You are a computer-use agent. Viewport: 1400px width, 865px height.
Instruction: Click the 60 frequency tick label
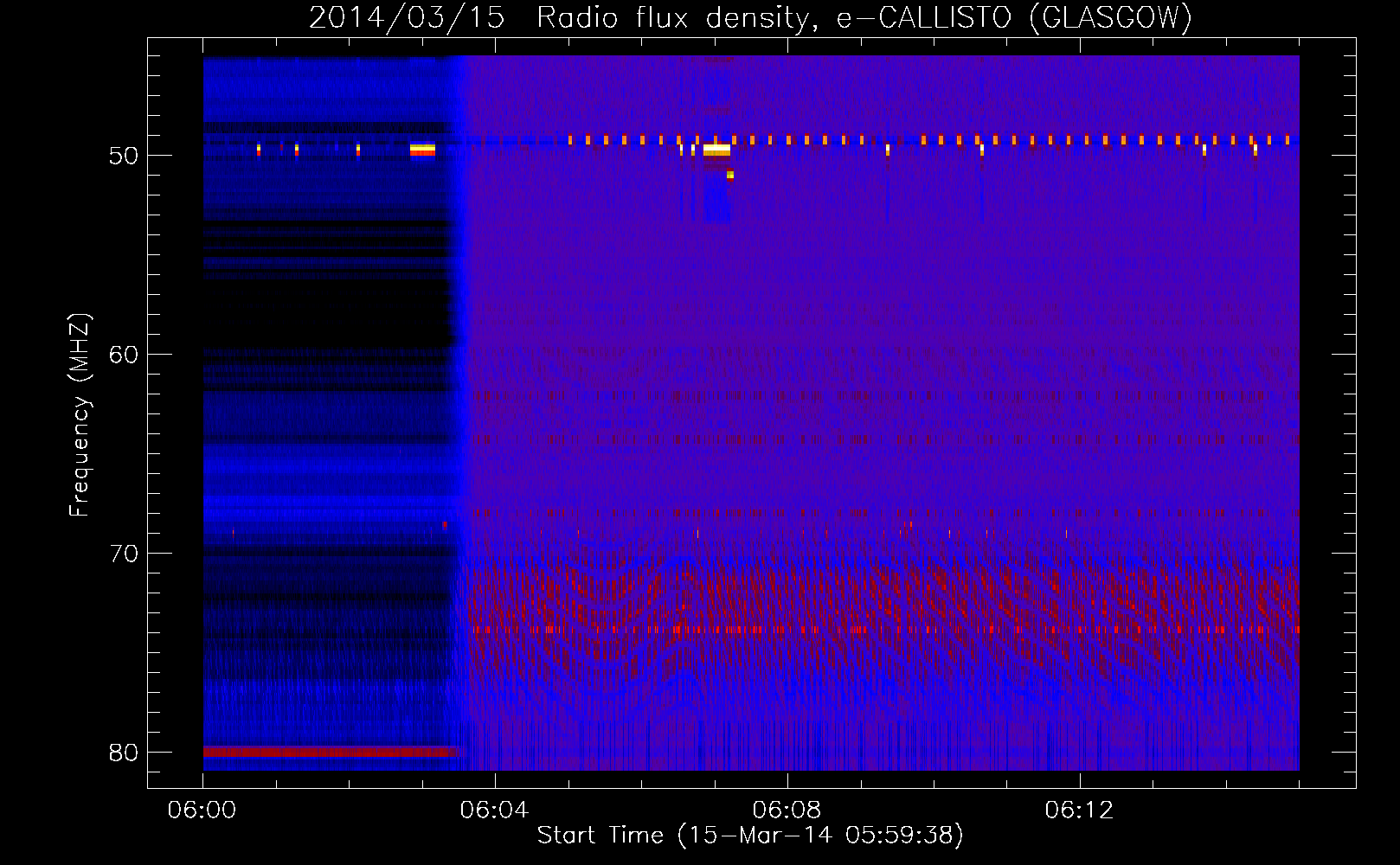coord(124,355)
